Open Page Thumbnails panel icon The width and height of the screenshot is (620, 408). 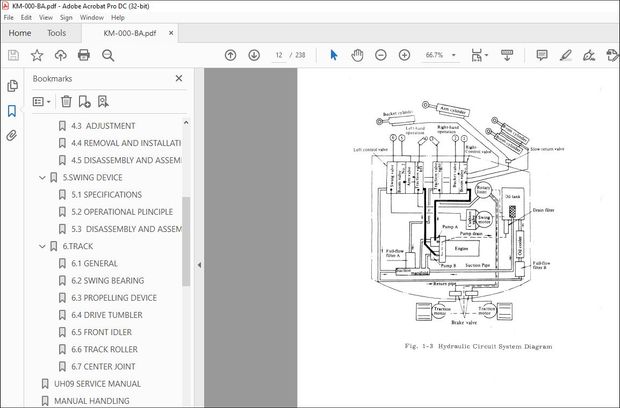[x=12, y=86]
